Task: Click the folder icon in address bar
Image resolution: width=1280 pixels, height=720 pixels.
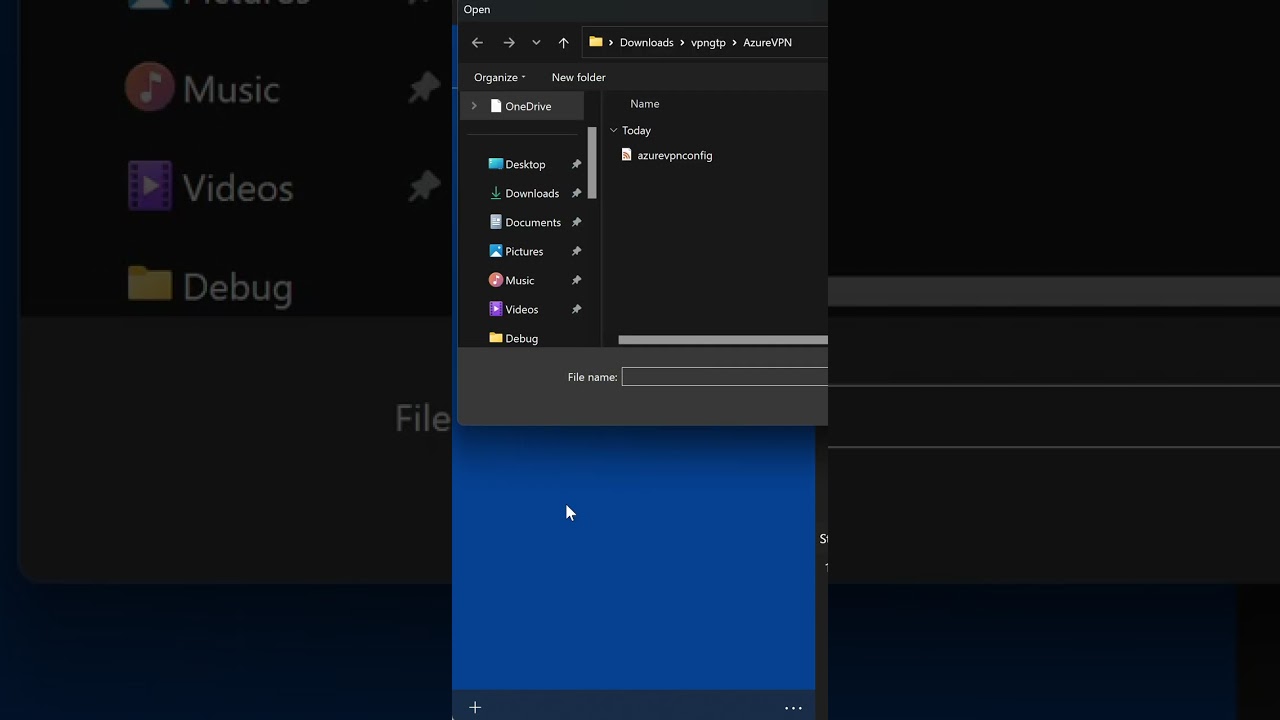Action: point(596,42)
